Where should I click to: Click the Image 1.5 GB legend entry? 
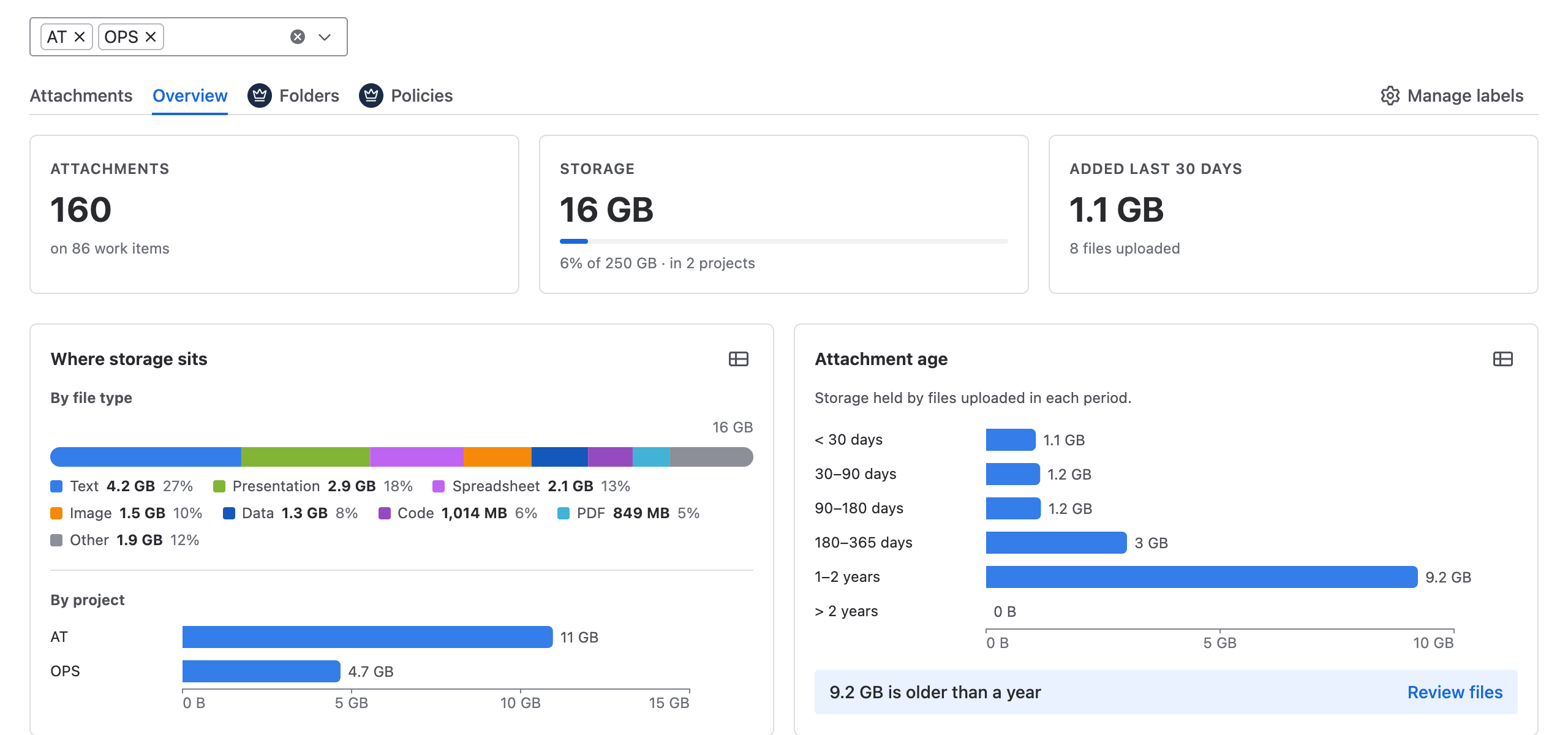126,513
